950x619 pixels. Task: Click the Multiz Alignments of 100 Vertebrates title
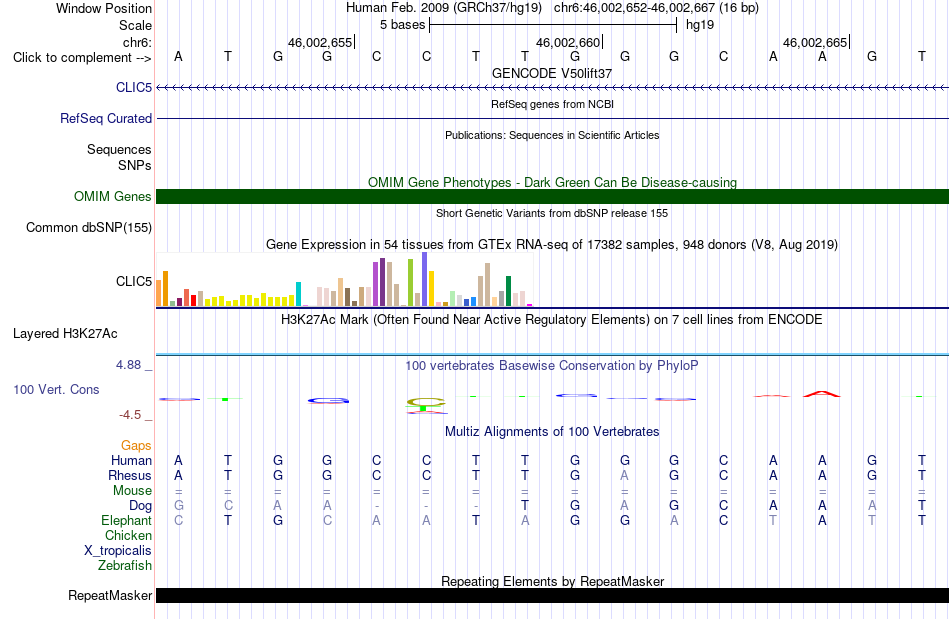point(552,431)
